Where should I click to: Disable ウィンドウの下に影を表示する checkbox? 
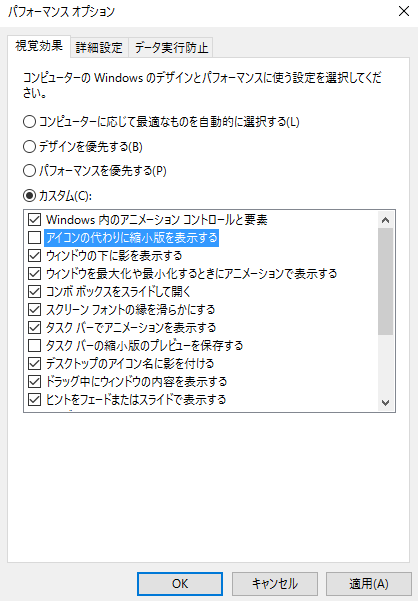[34, 256]
